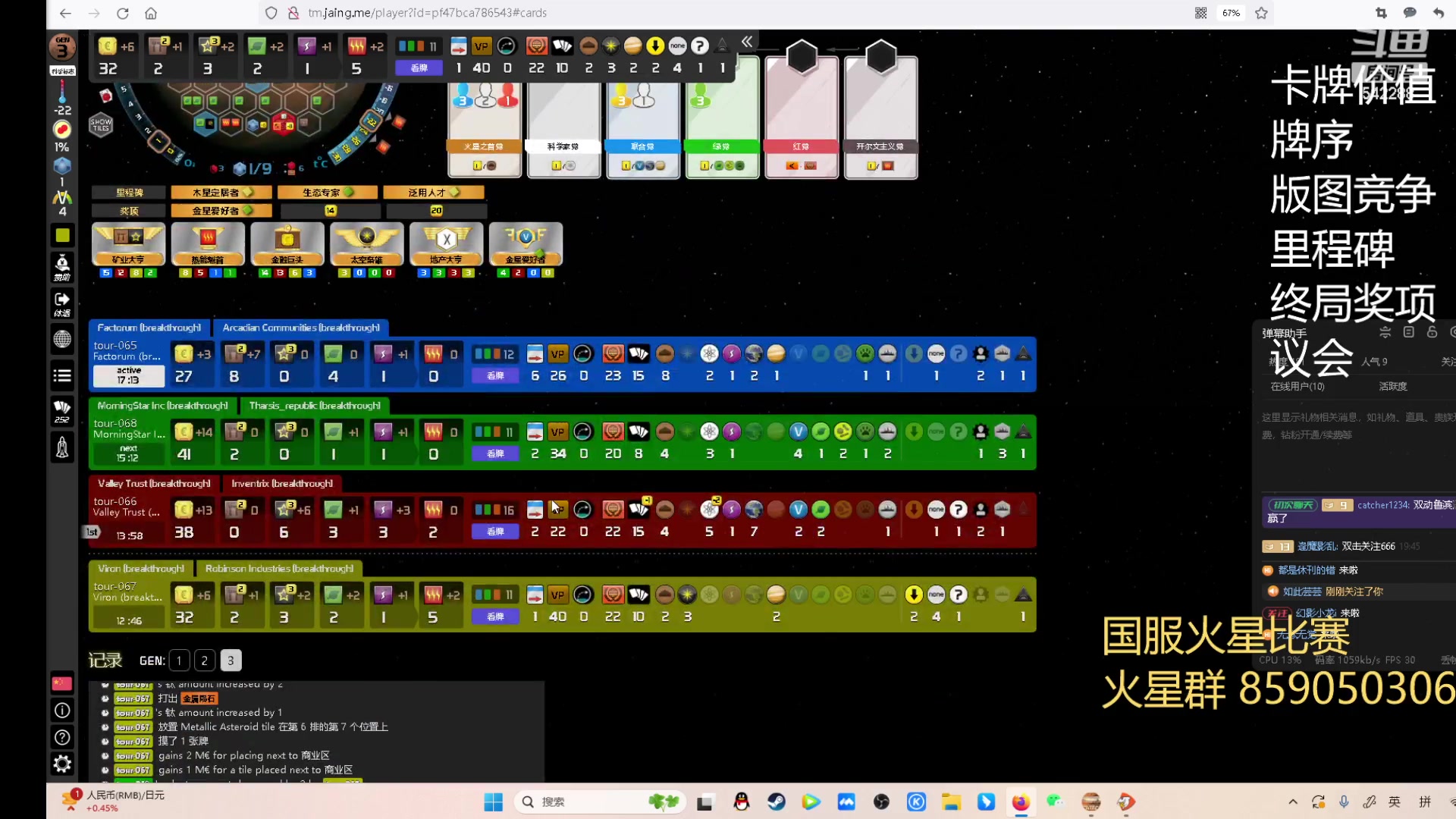
Task: Select the Tharsis_republic (breakthrough) tab
Action: [x=315, y=406]
